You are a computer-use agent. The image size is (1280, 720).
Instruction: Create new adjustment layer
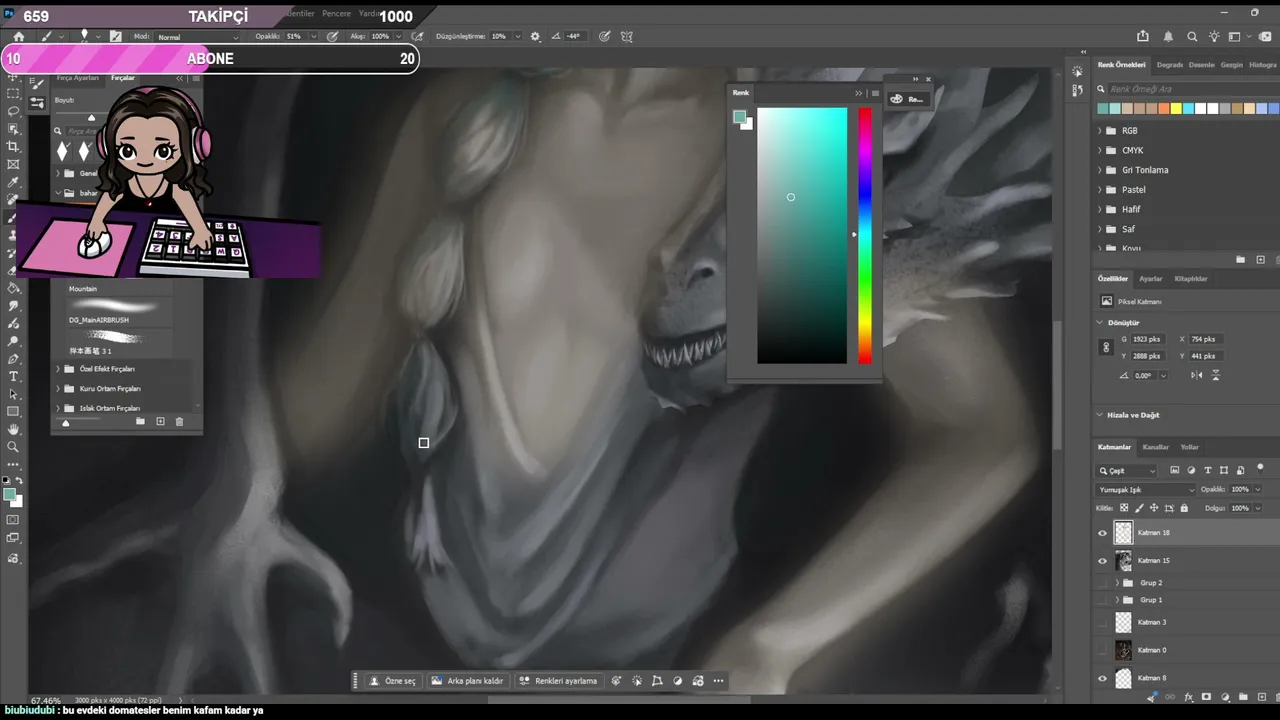tap(1224, 697)
